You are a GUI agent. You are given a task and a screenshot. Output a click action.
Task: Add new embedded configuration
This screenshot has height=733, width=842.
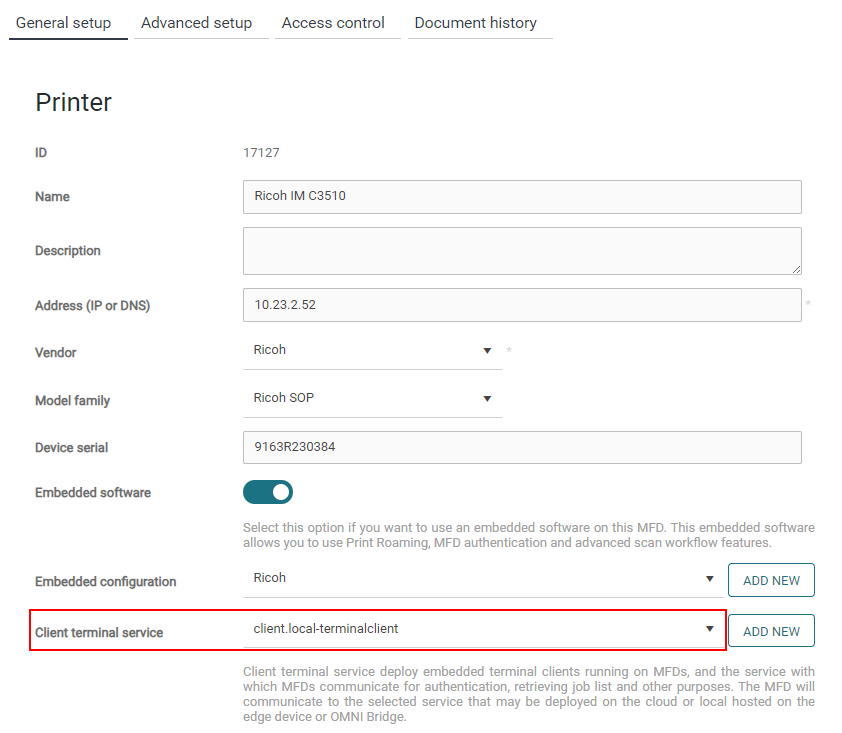pos(771,580)
